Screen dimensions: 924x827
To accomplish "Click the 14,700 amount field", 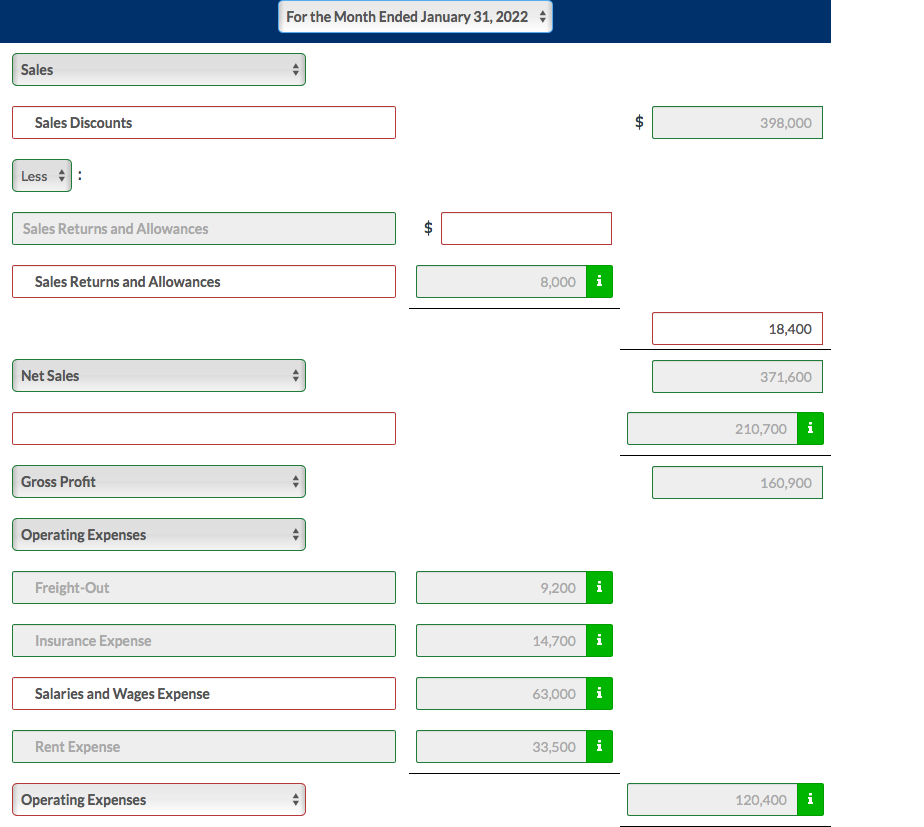I will (x=501, y=640).
